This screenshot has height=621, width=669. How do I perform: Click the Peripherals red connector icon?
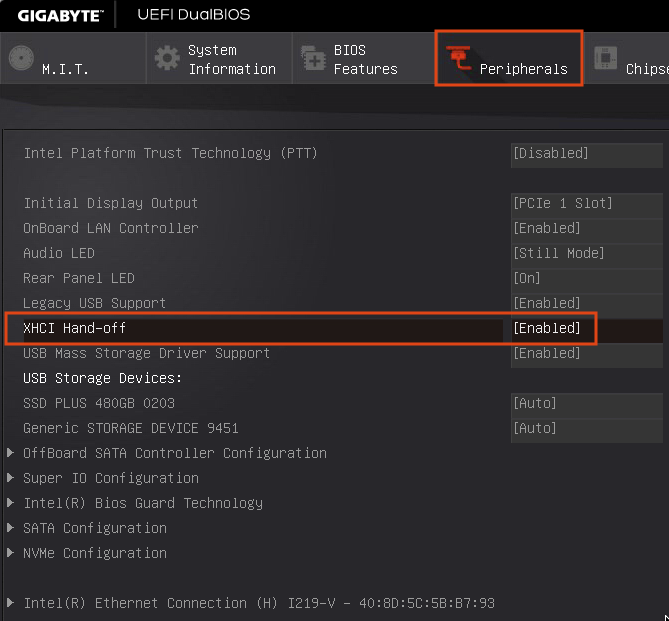point(459,58)
